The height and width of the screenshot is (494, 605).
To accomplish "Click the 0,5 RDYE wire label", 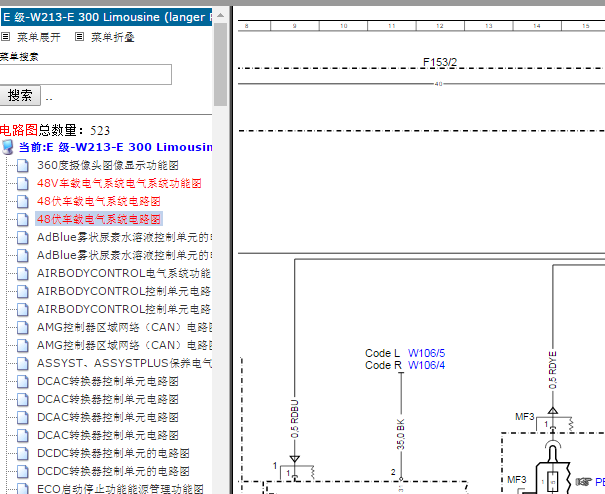I will click(x=553, y=370).
